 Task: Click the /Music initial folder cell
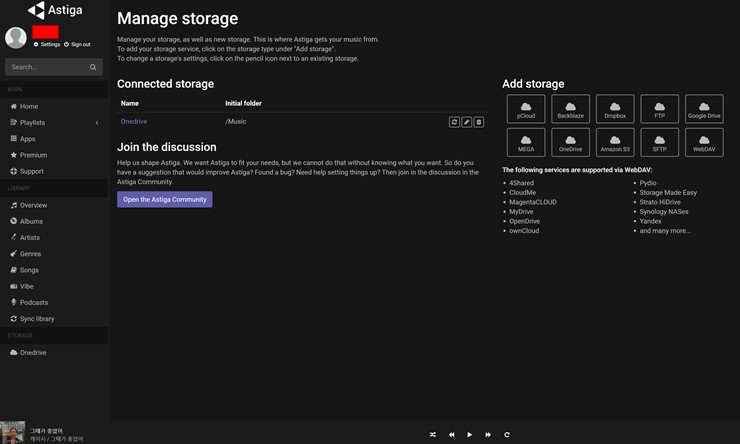pyautogui.click(x=235, y=121)
